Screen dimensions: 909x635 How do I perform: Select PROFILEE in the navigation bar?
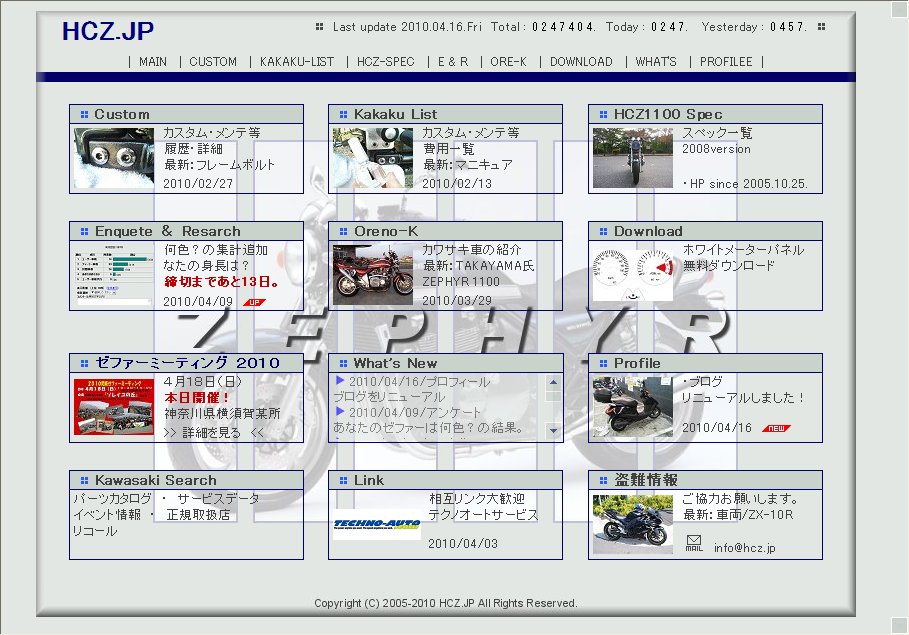tap(726, 62)
